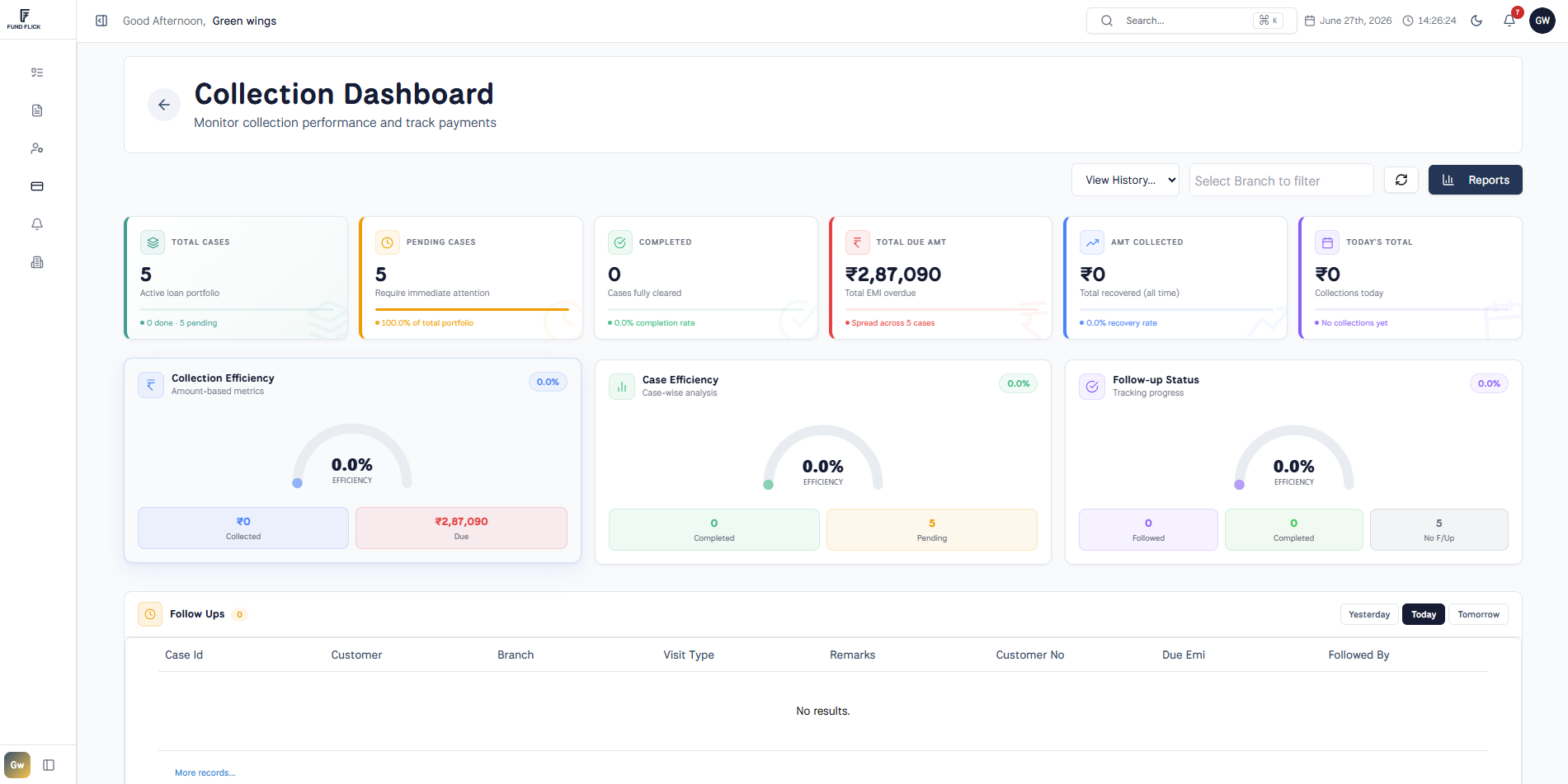The image size is (1568, 784).
Task: Collapse the sidebar panel toggle in header
Action: point(101,21)
